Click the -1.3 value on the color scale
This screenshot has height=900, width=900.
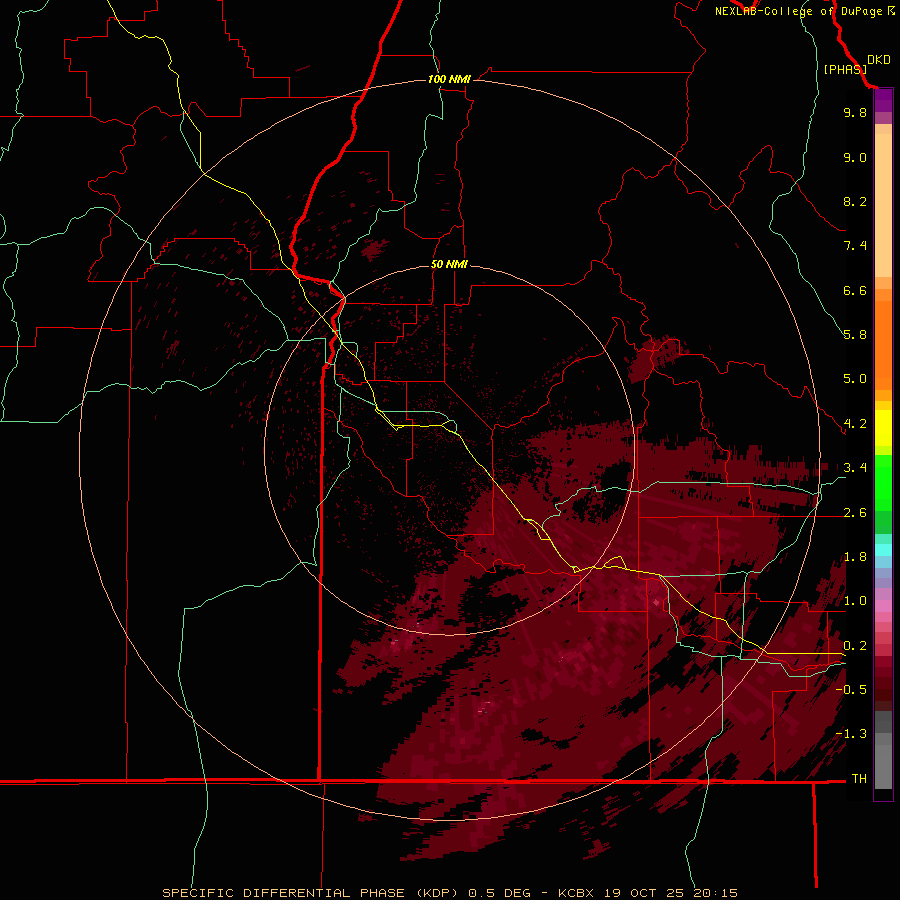(851, 734)
